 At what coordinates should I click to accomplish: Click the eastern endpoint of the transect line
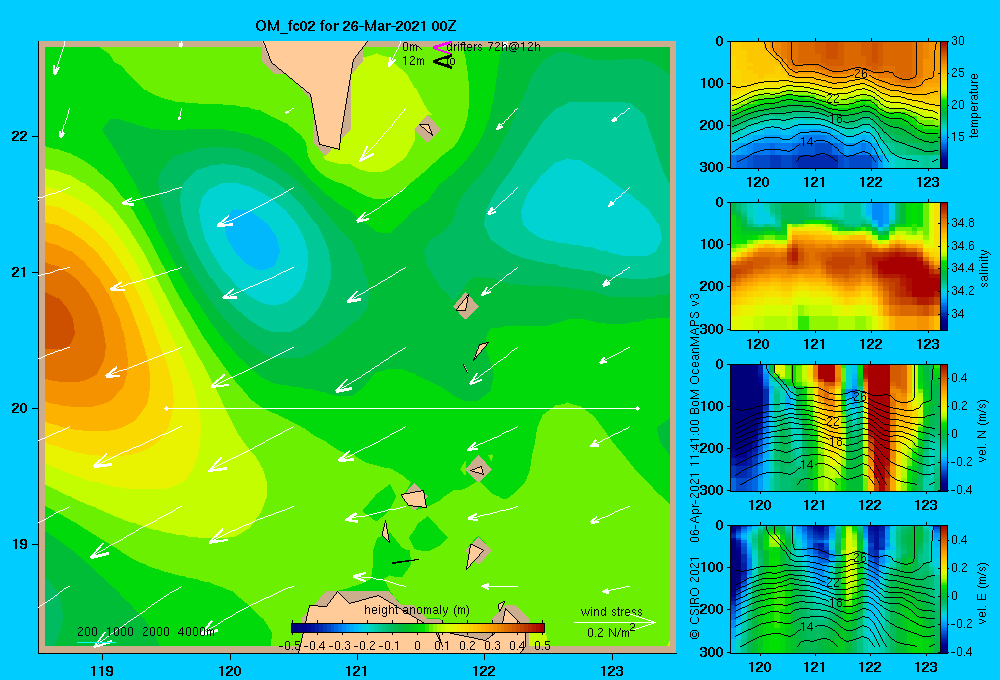(638, 408)
